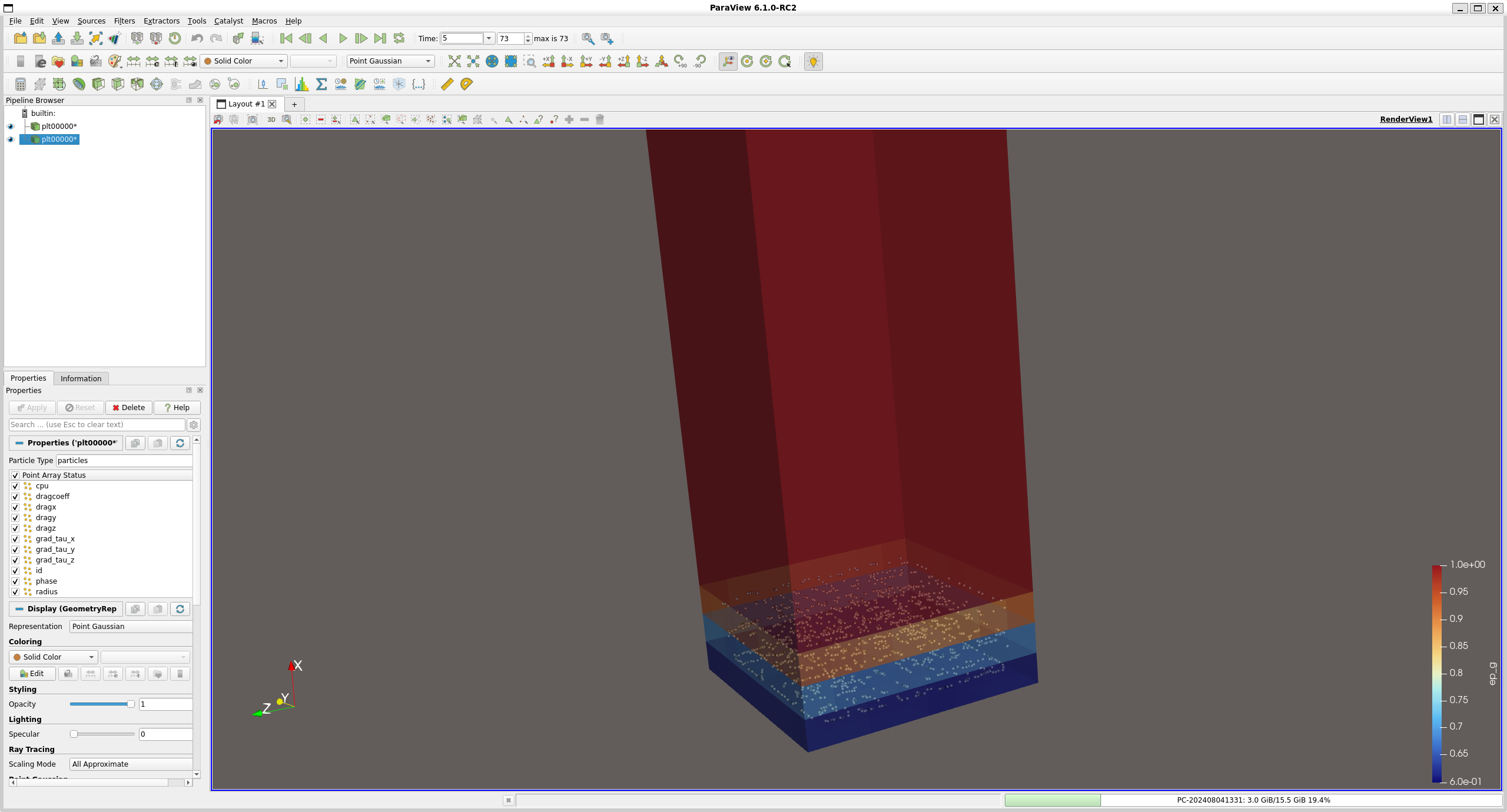Click the Play animation button
The image size is (1507, 812).
[x=343, y=39]
